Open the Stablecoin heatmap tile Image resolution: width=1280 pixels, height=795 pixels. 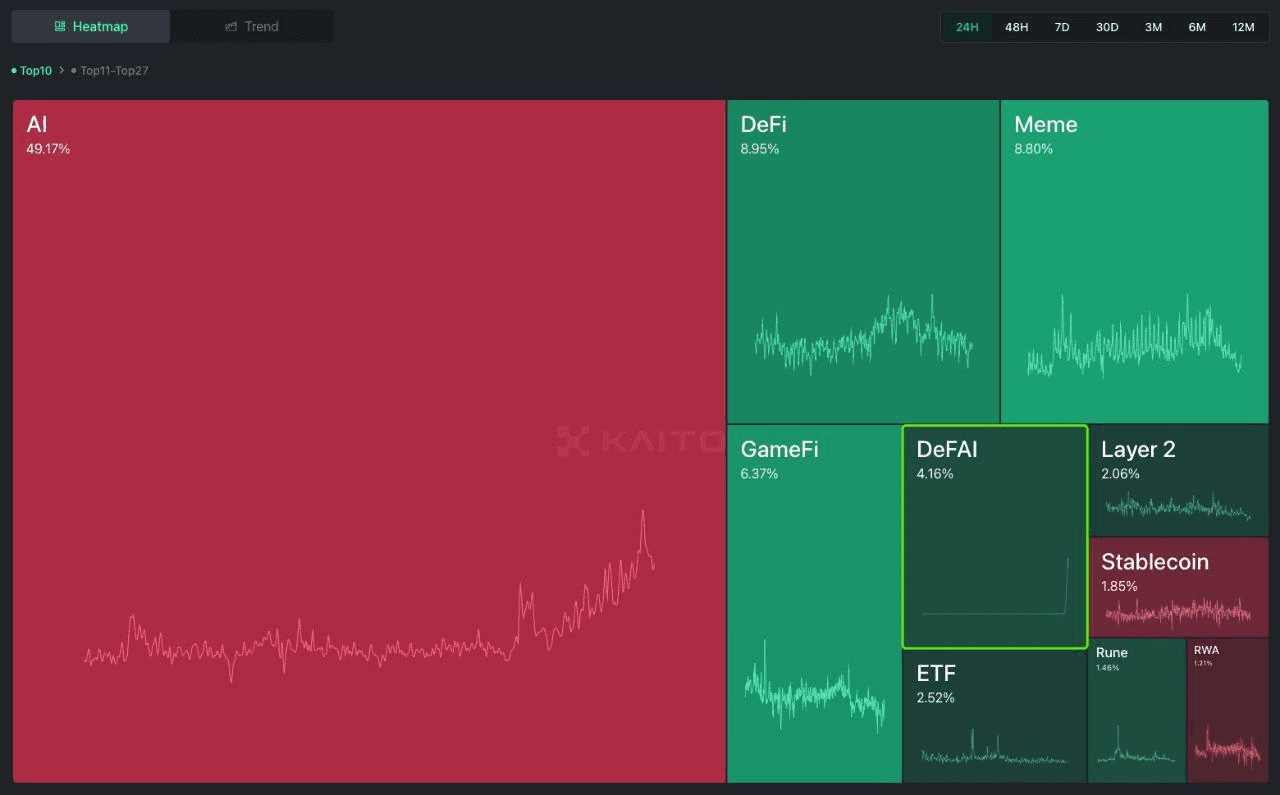click(x=1179, y=587)
